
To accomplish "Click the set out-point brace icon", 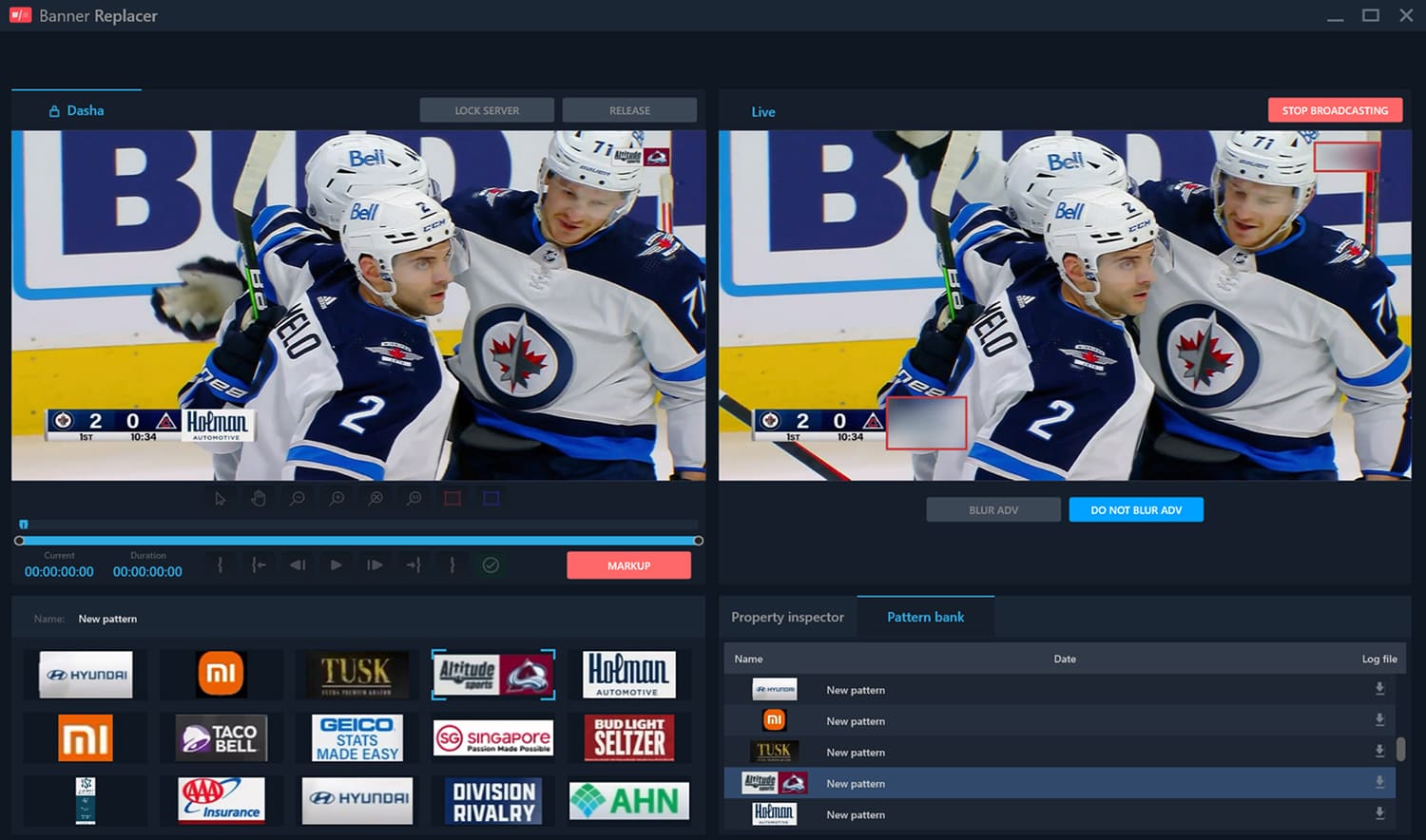I will pos(452,564).
